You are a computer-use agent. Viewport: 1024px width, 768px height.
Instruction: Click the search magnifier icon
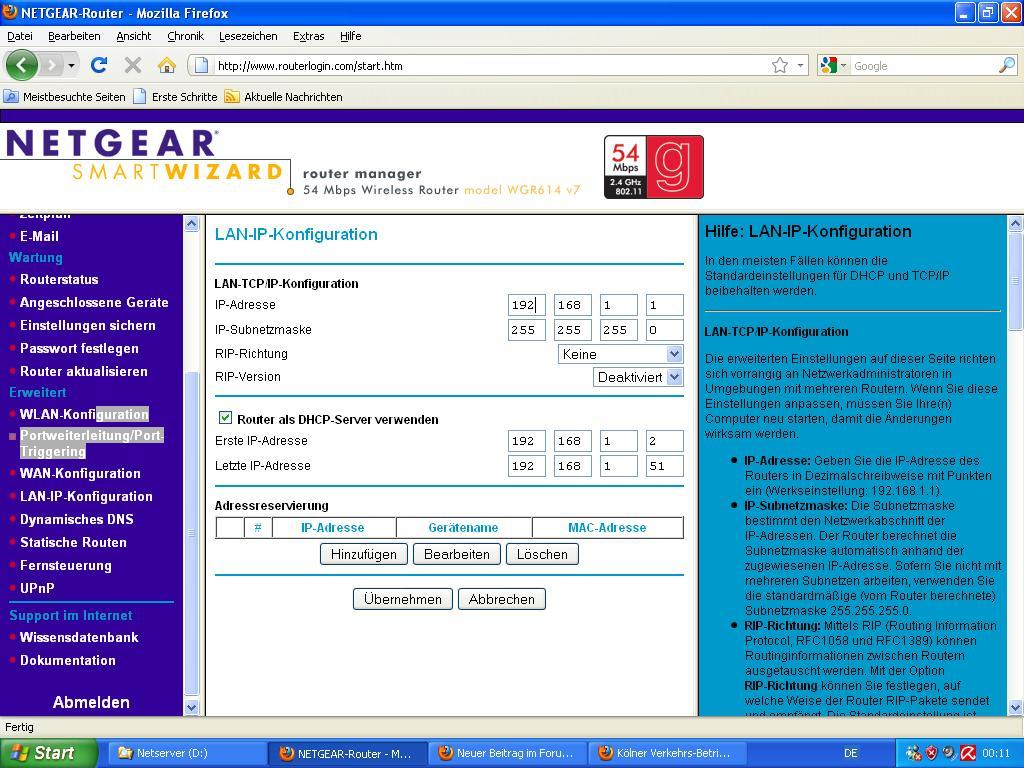pos(1007,65)
